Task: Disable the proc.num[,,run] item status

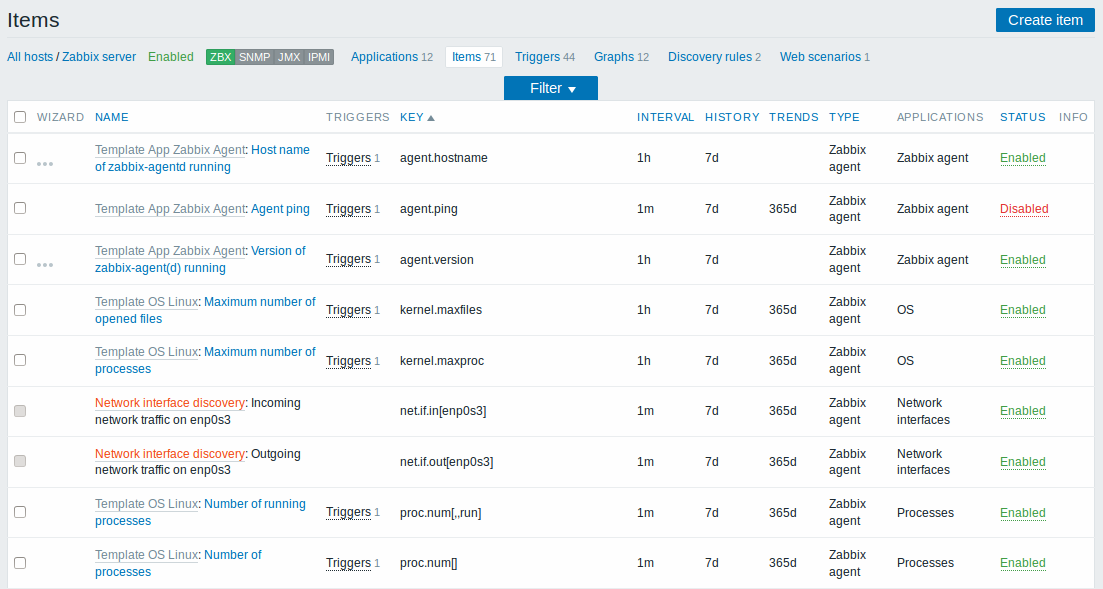Action: click(1023, 513)
